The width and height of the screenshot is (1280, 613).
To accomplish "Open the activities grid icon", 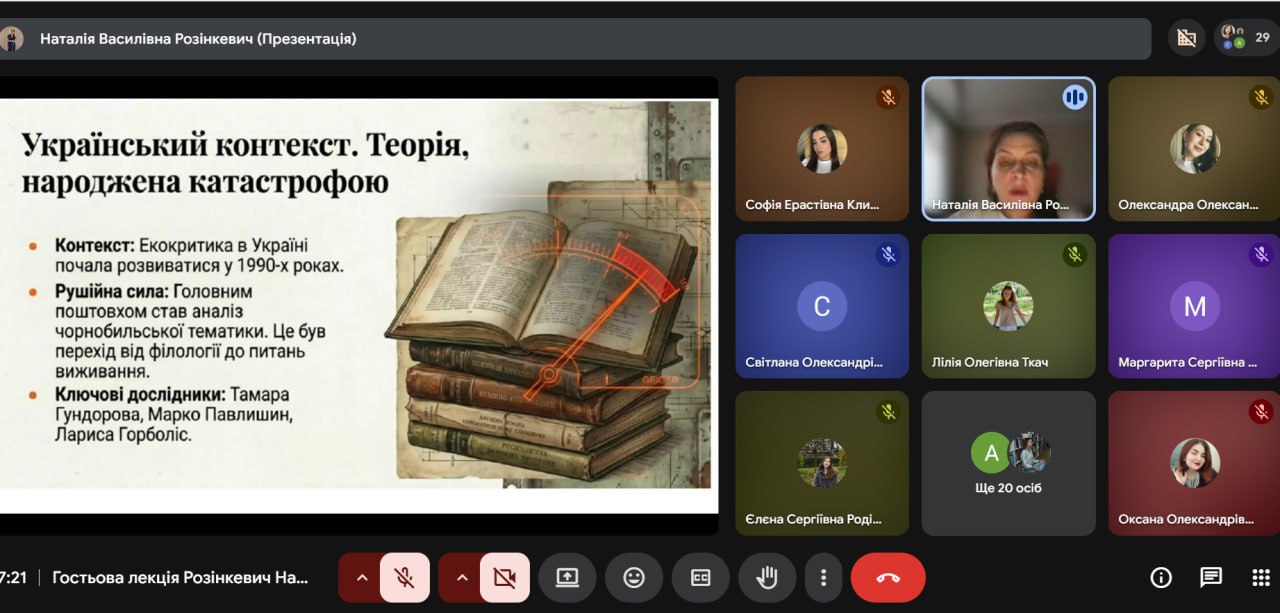I will 1260,577.
